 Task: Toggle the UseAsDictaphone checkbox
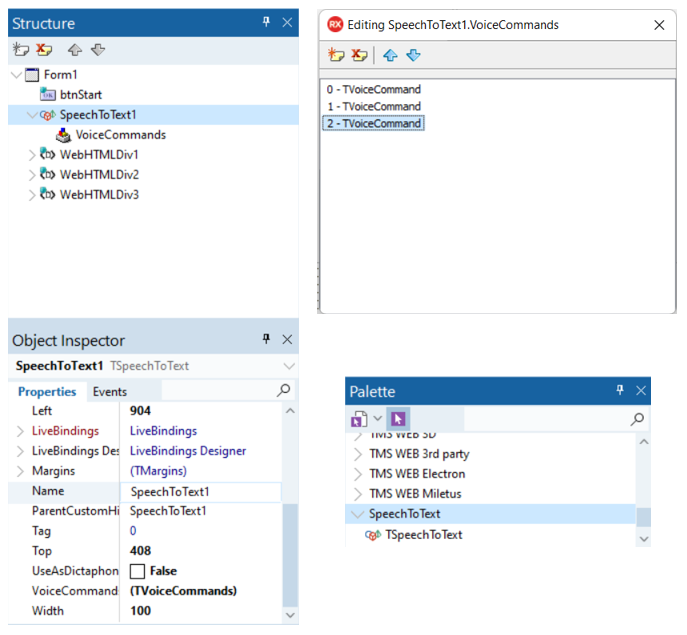coord(137,571)
